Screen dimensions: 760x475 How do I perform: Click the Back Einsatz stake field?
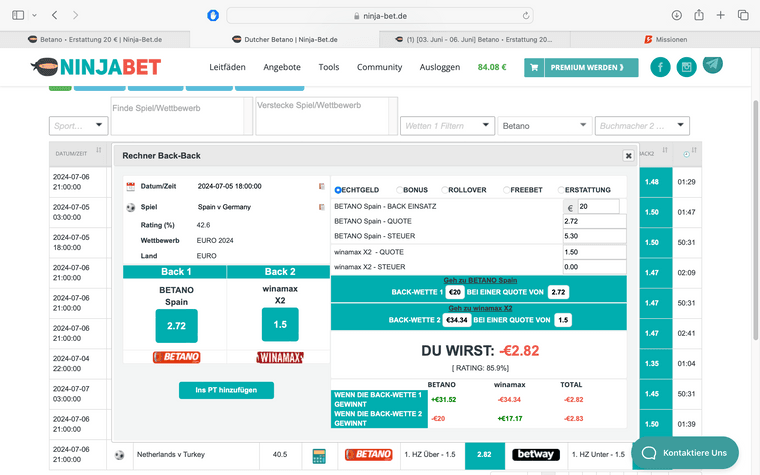point(598,206)
